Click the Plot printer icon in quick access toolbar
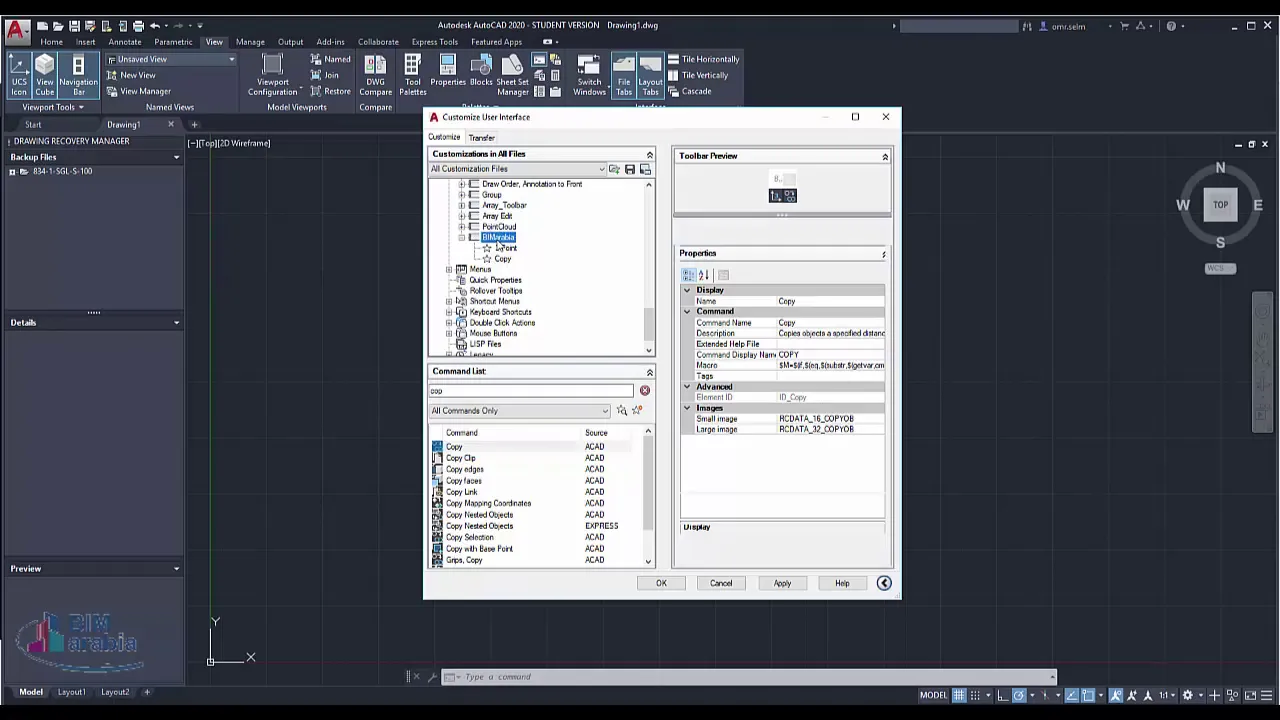The width and height of the screenshot is (1280, 720). click(138, 26)
